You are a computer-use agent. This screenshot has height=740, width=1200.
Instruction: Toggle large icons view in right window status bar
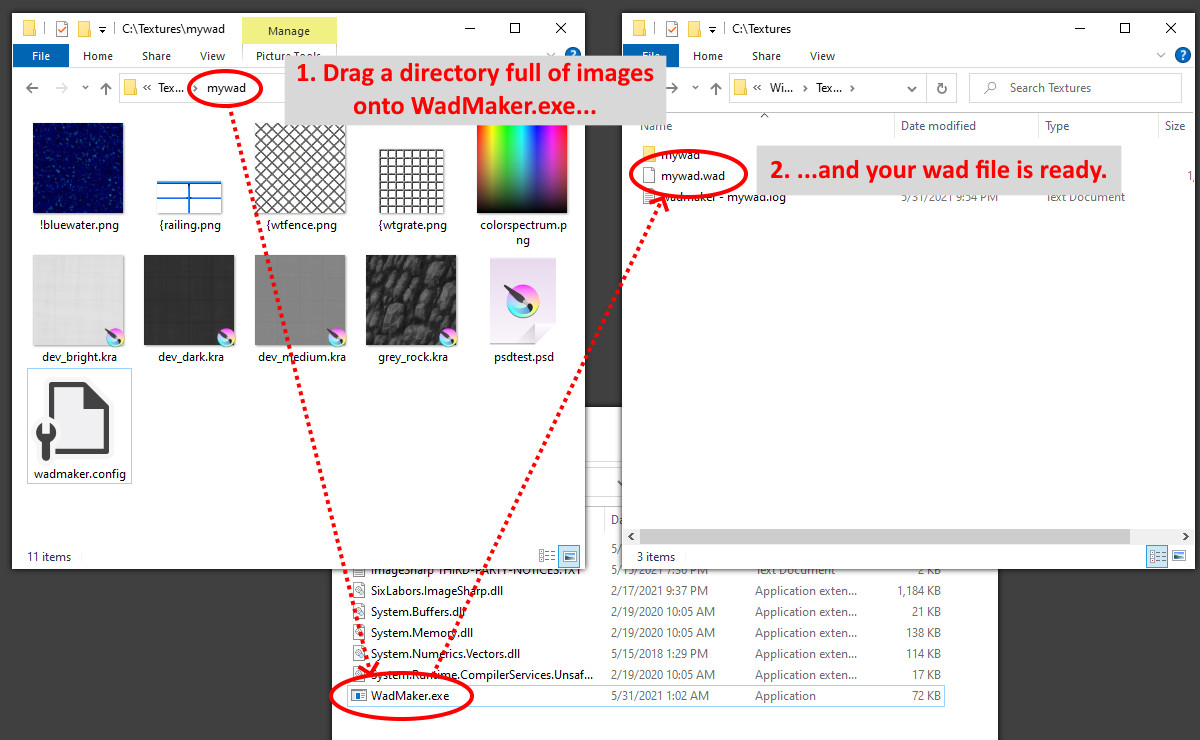[x=1181, y=556]
